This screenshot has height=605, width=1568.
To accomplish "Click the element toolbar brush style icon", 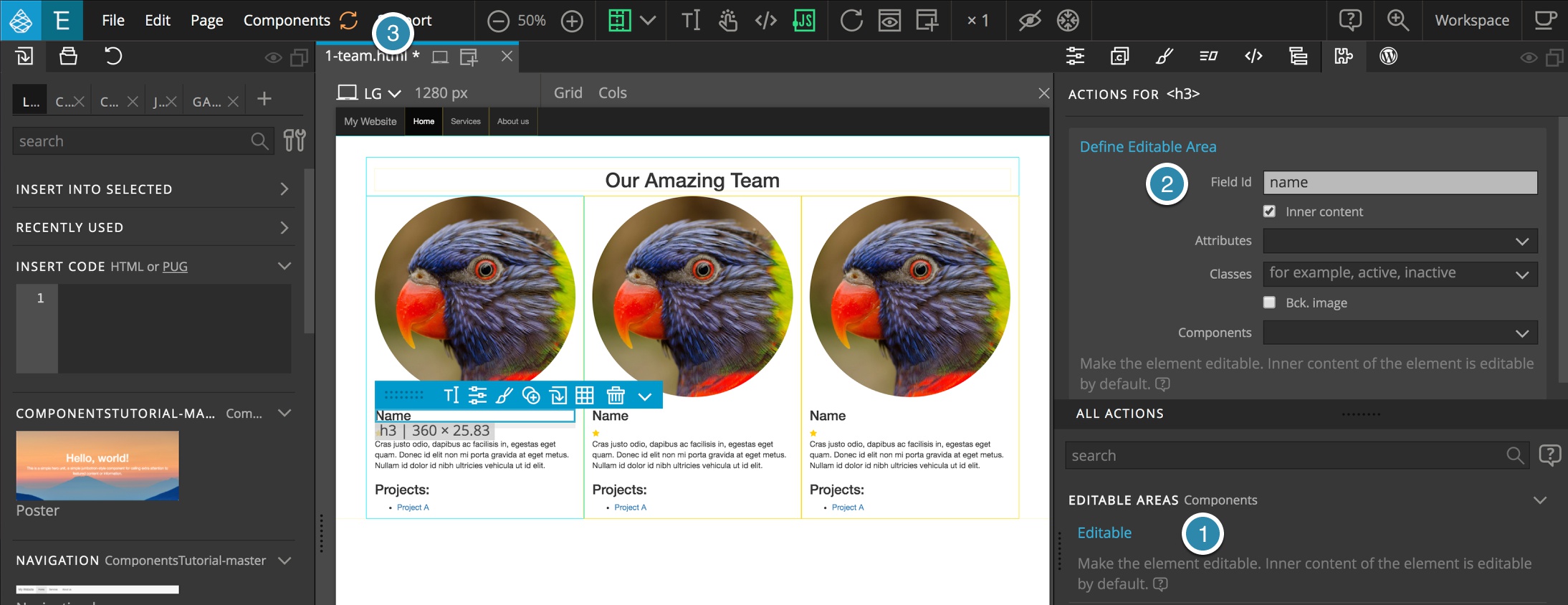I will (505, 395).
